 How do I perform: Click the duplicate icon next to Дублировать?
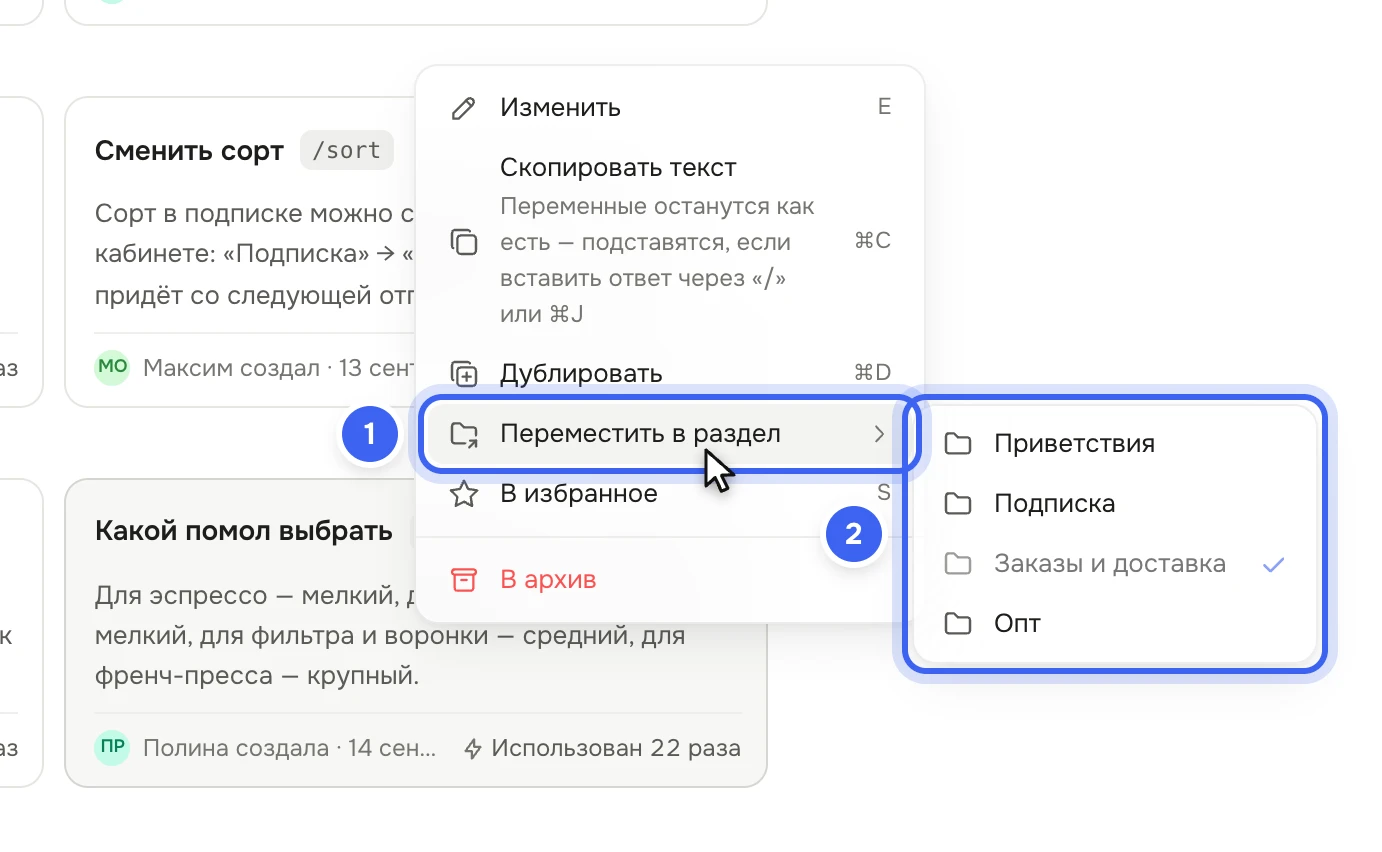[464, 374]
